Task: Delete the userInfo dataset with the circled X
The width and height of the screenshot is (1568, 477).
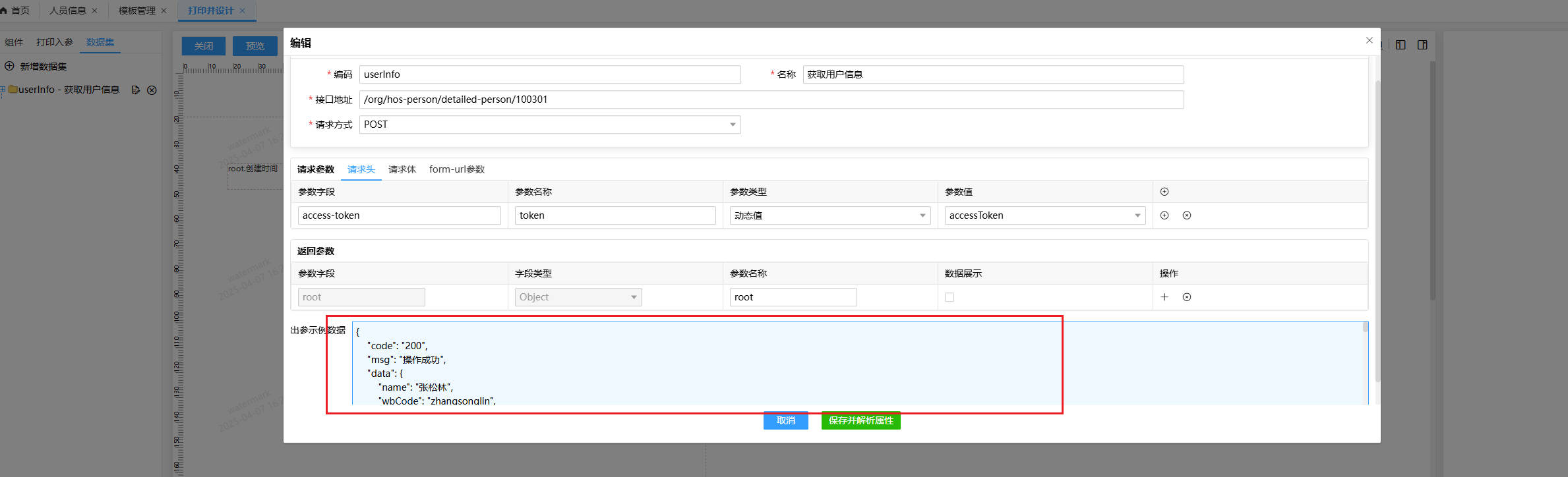Action: point(152,90)
